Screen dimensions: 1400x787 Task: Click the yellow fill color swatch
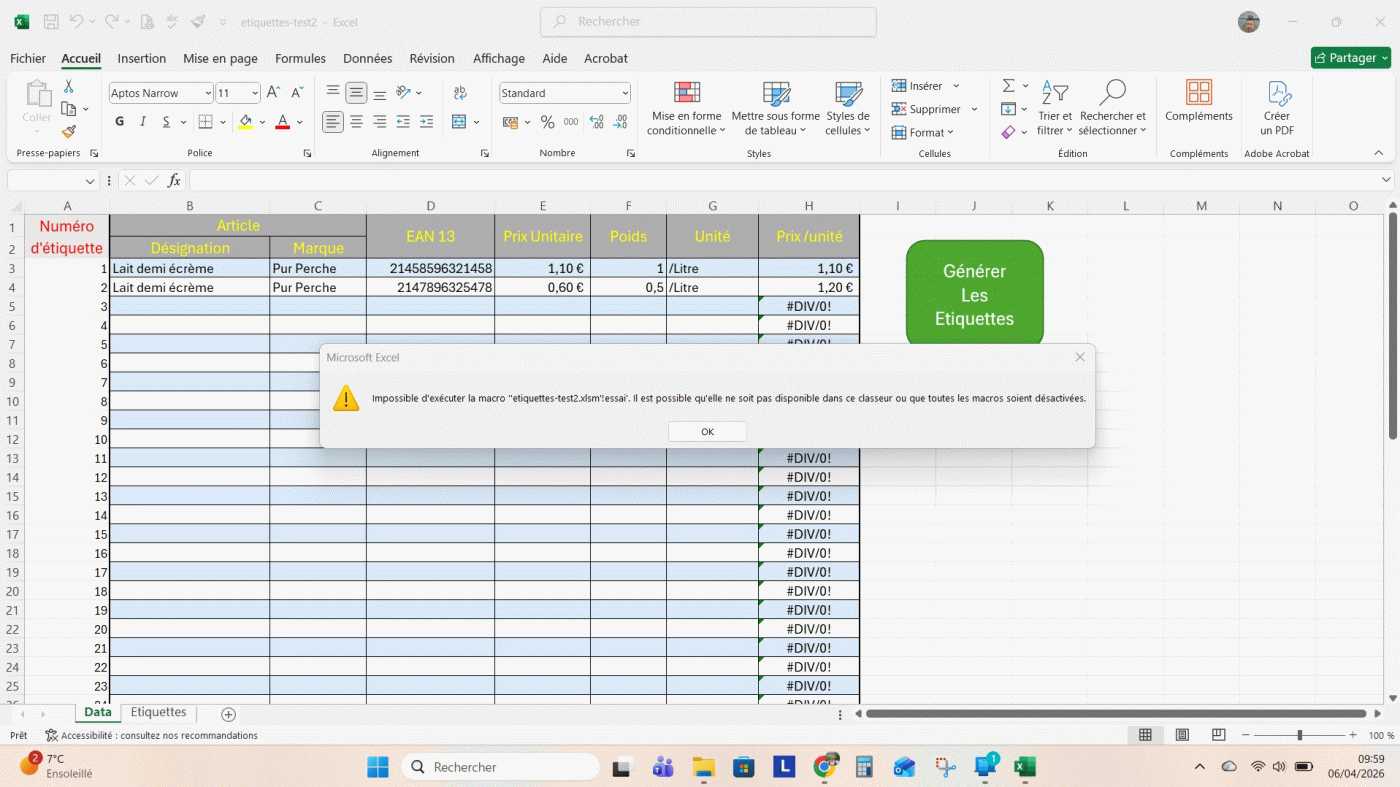click(x=245, y=122)
